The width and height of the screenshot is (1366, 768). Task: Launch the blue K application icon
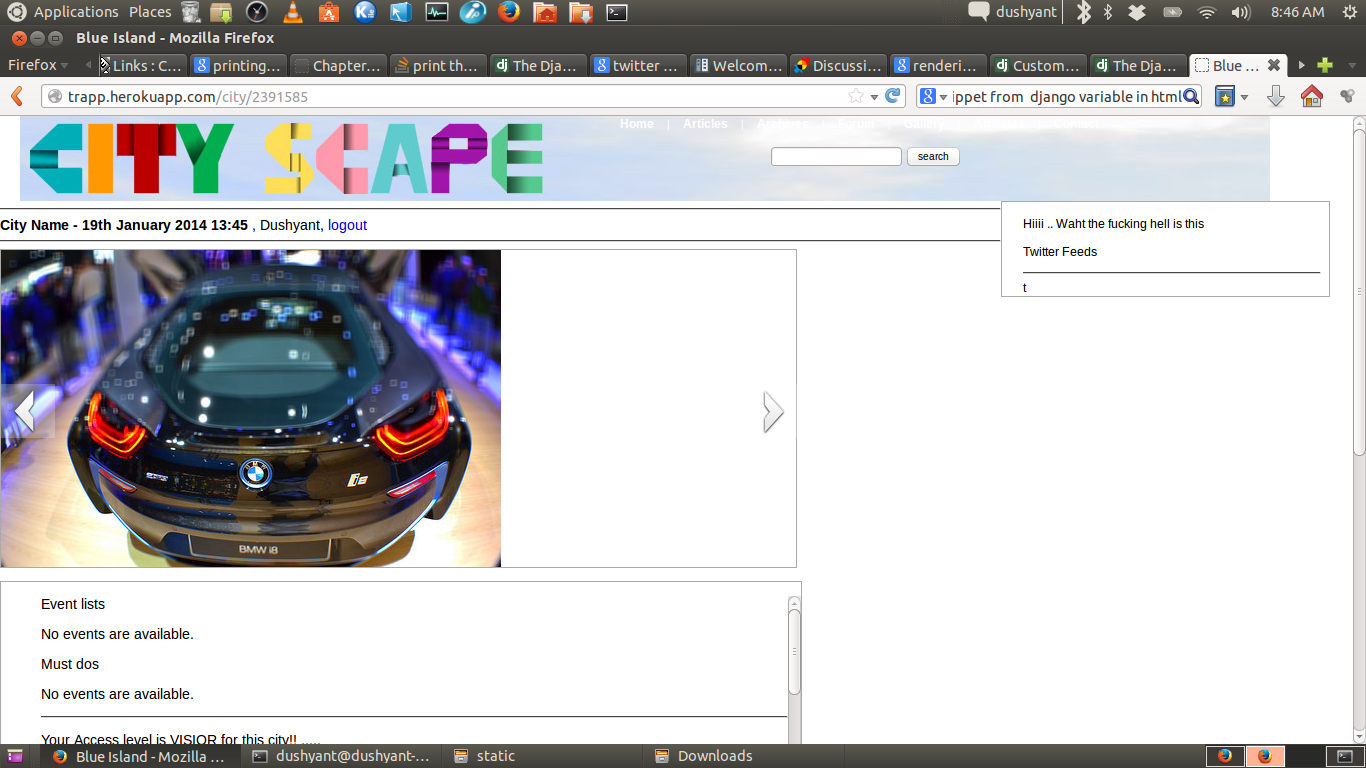coord(364,12)
